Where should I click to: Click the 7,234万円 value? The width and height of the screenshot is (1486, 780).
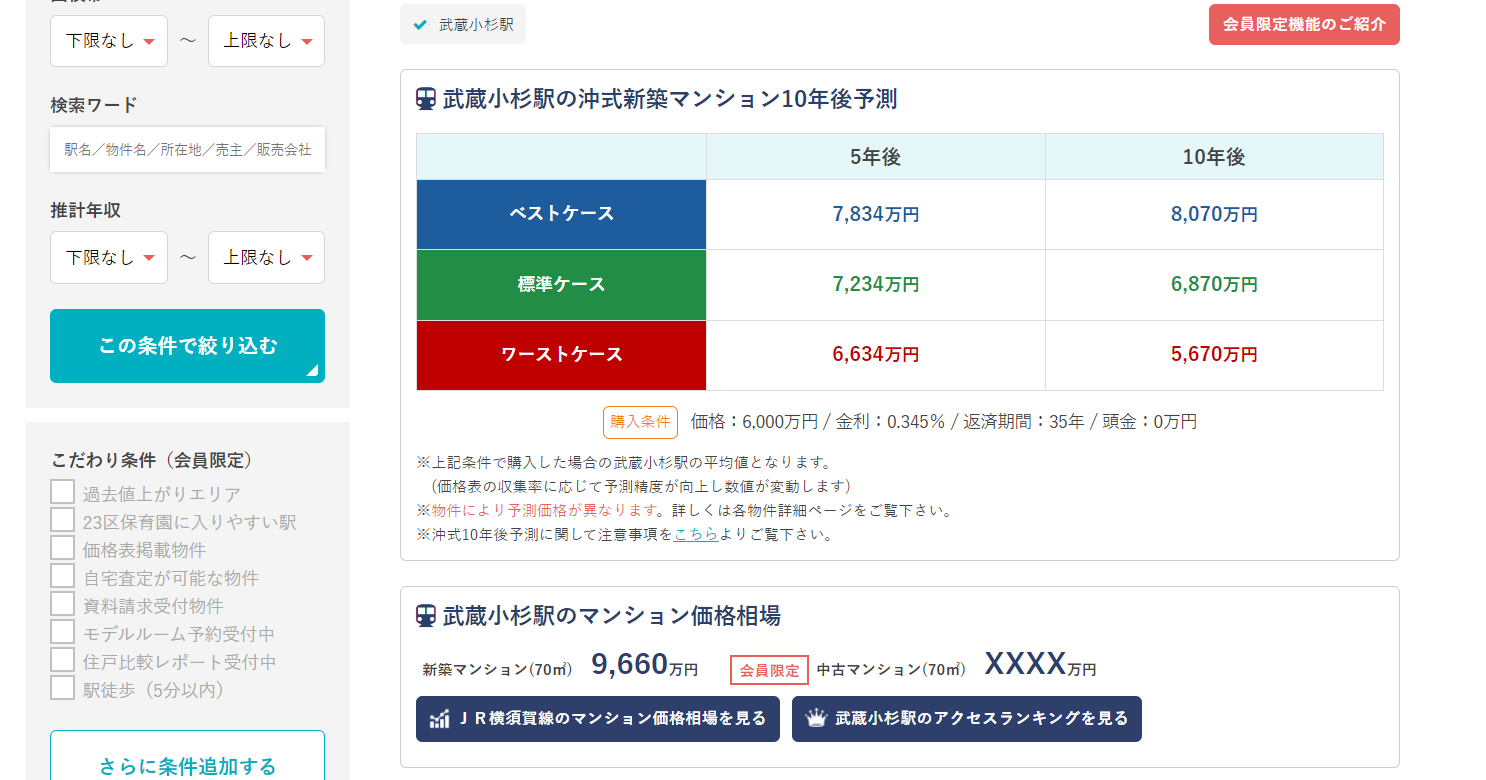point(876,284)
